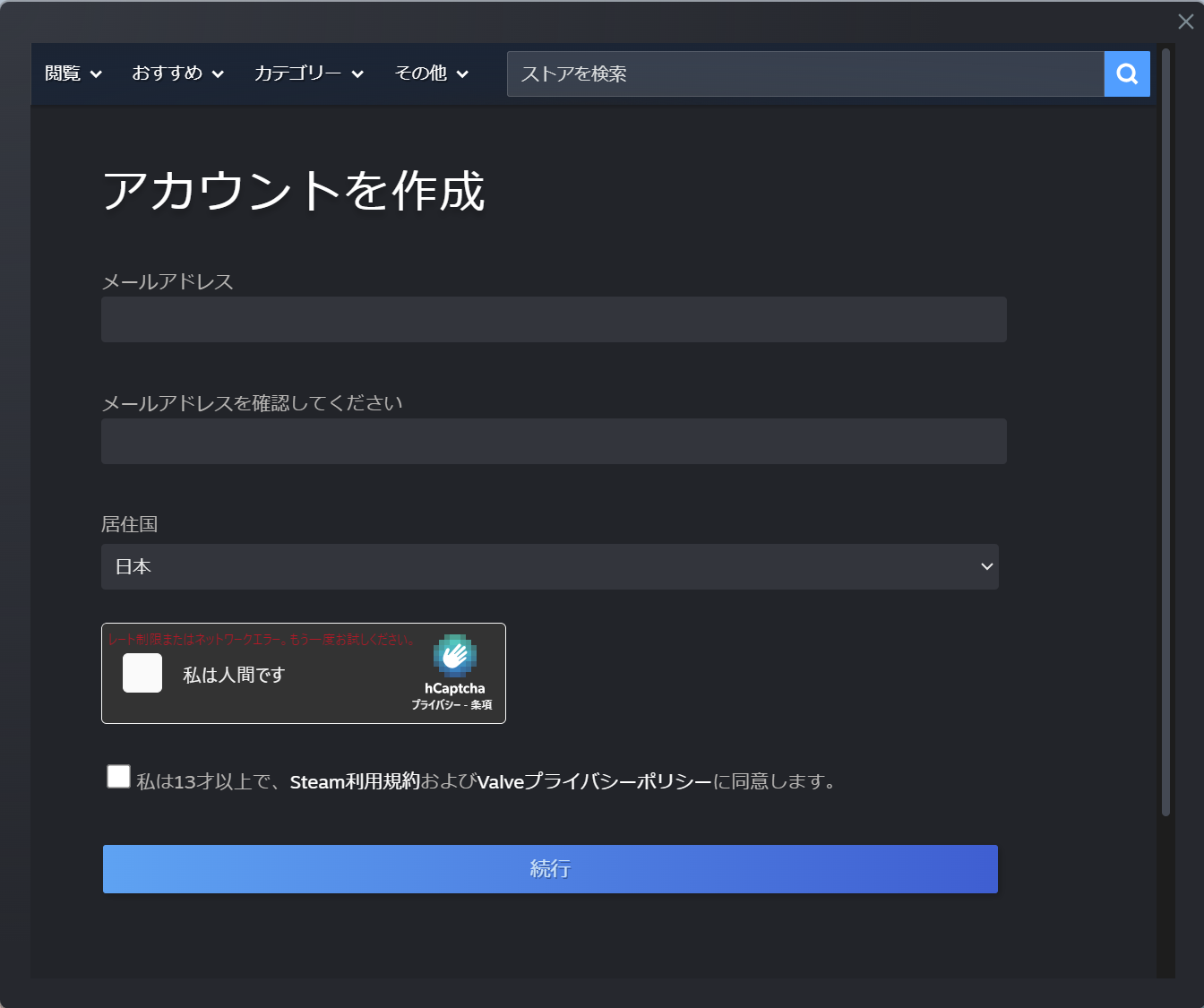Click the rate limit error message
1204x1008 pixels.
coord(259,639)
